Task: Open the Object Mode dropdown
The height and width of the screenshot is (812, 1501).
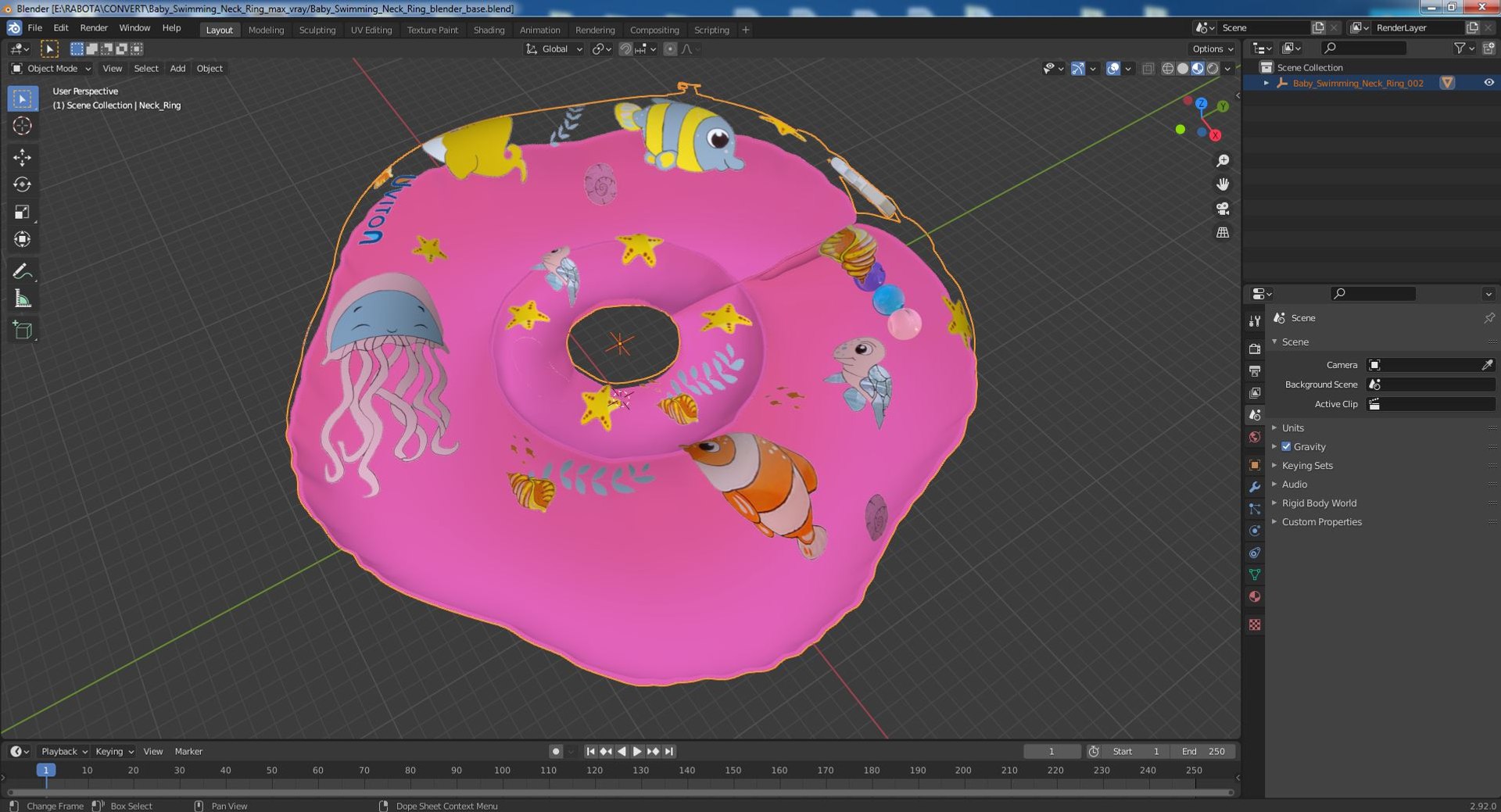Action: tap(52, 69)
